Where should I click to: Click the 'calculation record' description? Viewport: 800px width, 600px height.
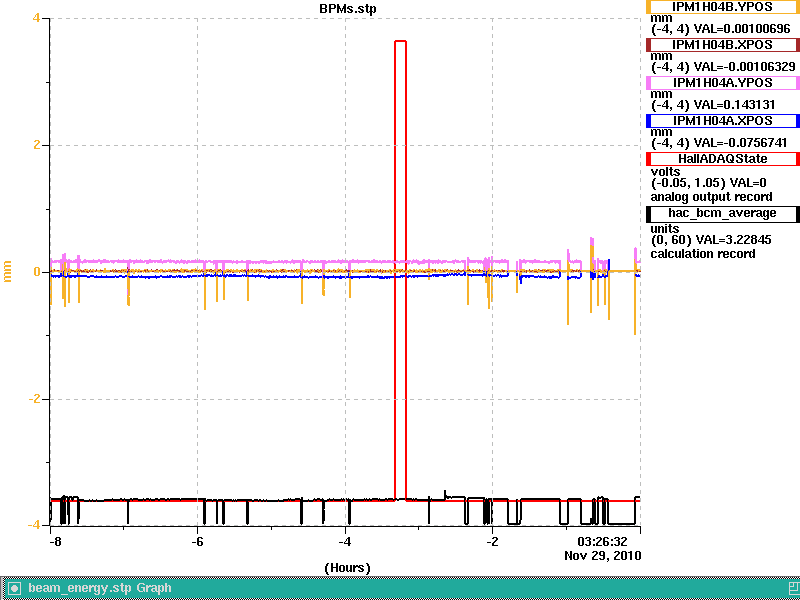pos(703,254)
